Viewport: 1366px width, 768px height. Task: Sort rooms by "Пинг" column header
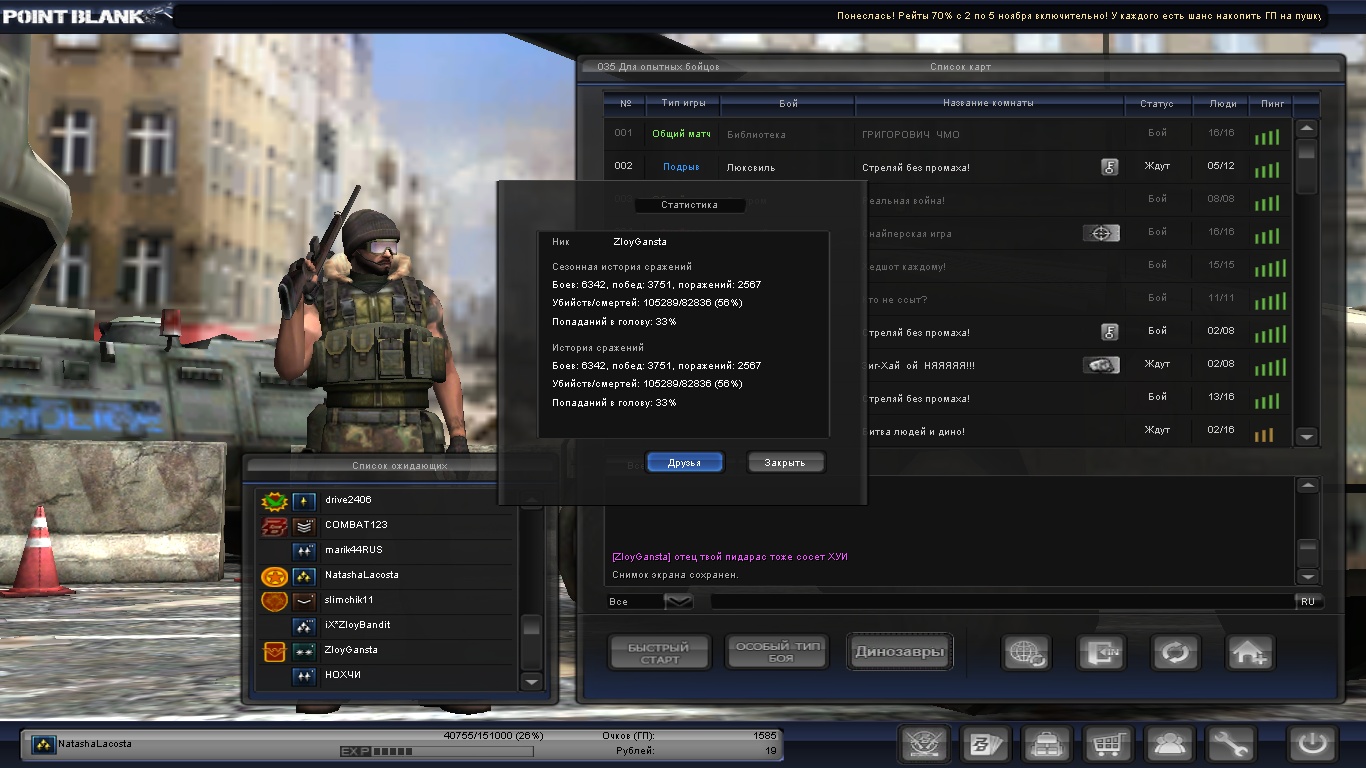[1273, 104]
